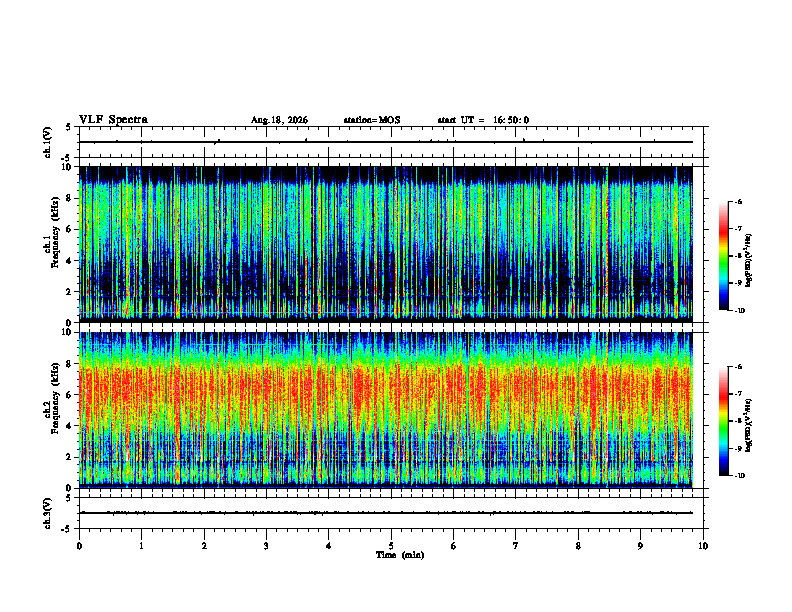Click the ch.2 spectrogram color scale bar
The height and width of the screenshot is (612, 792).
pos(723,421)
